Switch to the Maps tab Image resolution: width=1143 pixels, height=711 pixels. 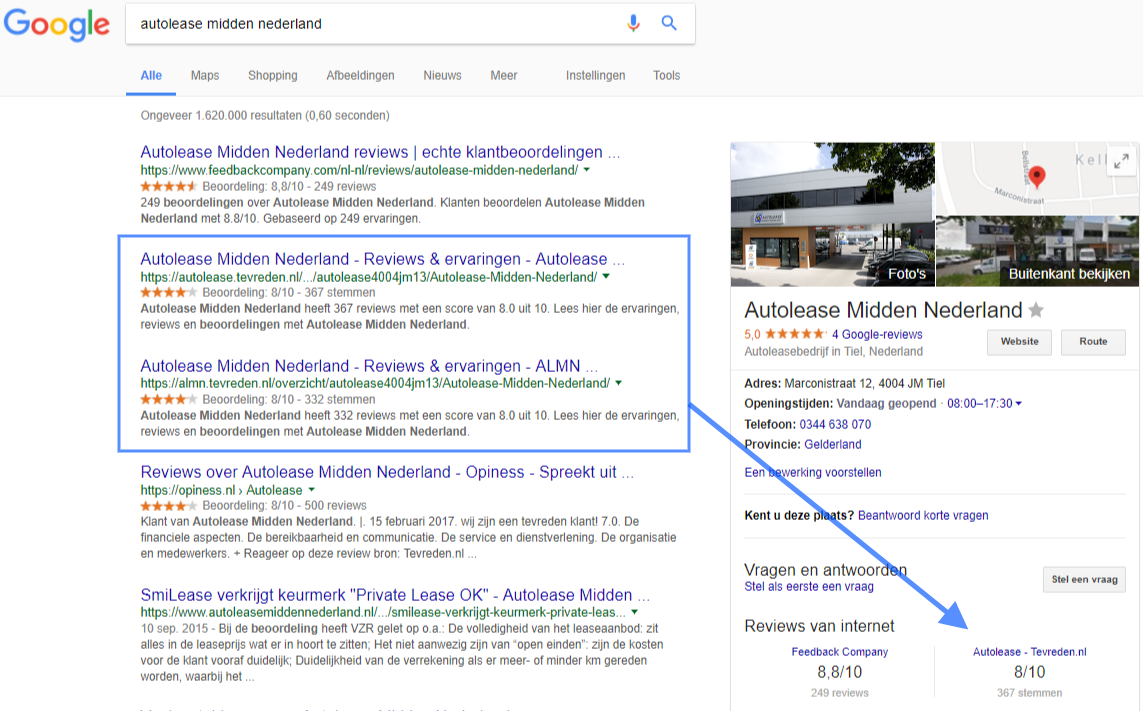pyautogui.click(x=205, y=75)
